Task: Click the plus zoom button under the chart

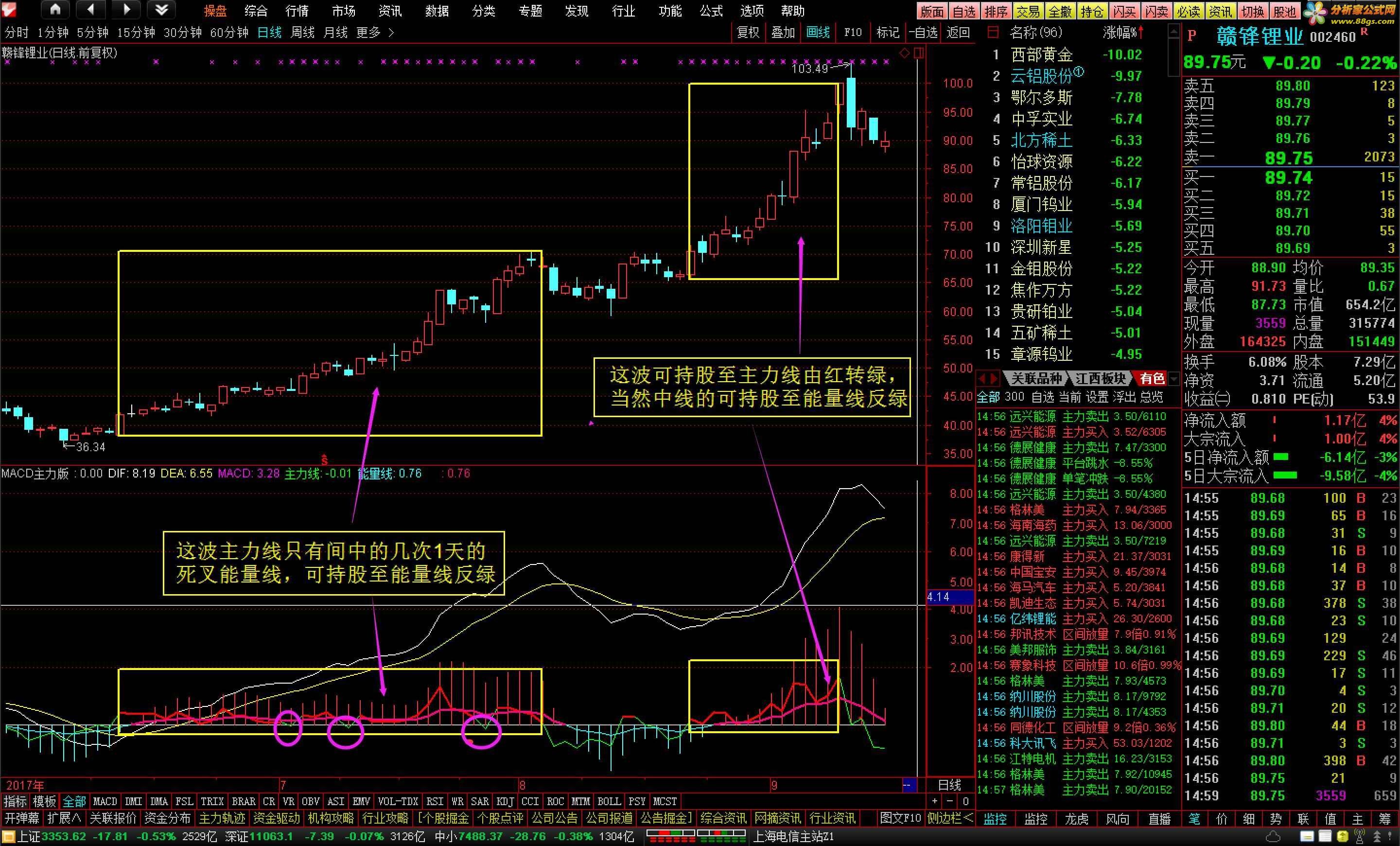Action: coord(935,801)
